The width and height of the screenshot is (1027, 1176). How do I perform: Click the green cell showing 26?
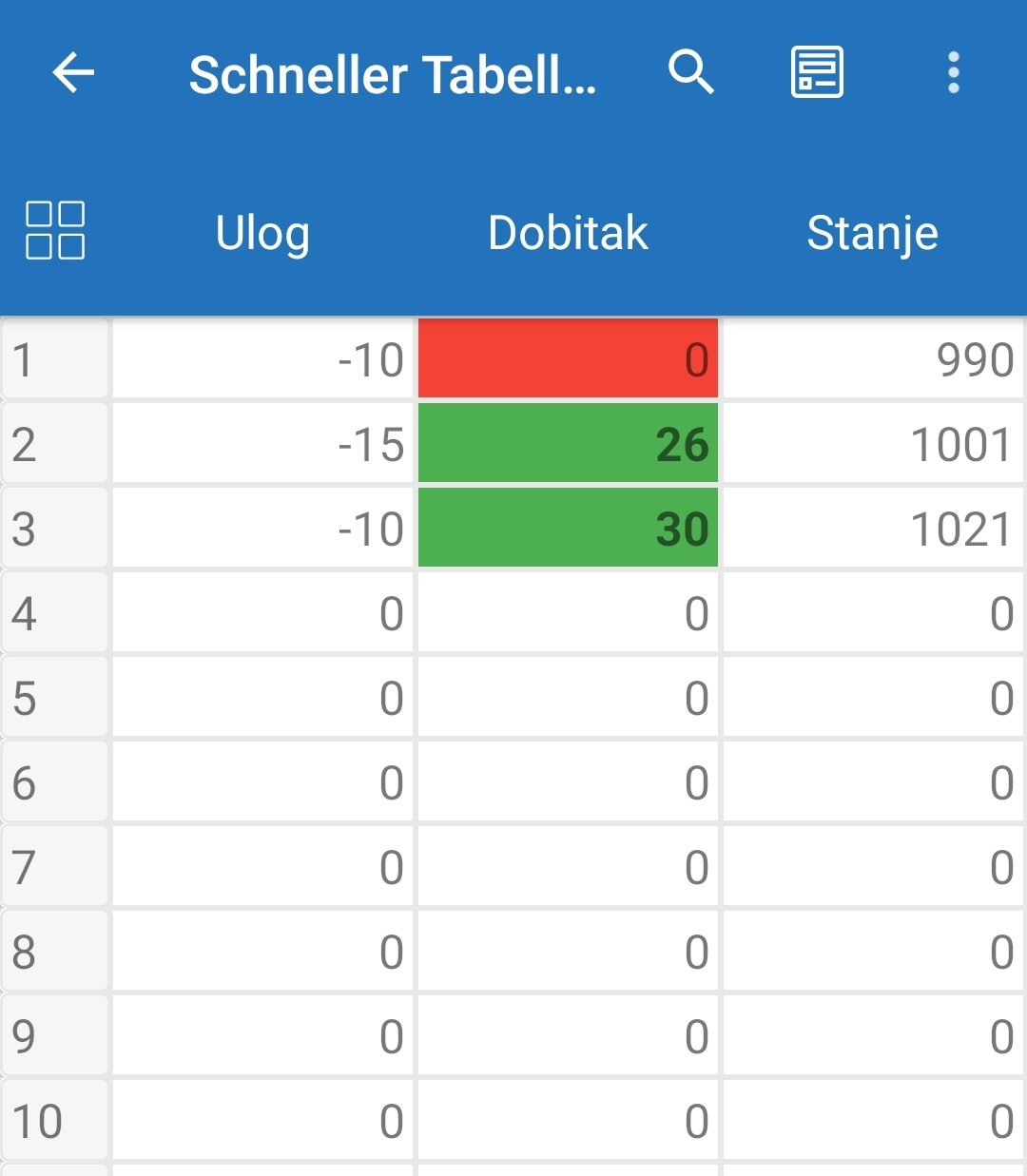[x=568, y=444]
